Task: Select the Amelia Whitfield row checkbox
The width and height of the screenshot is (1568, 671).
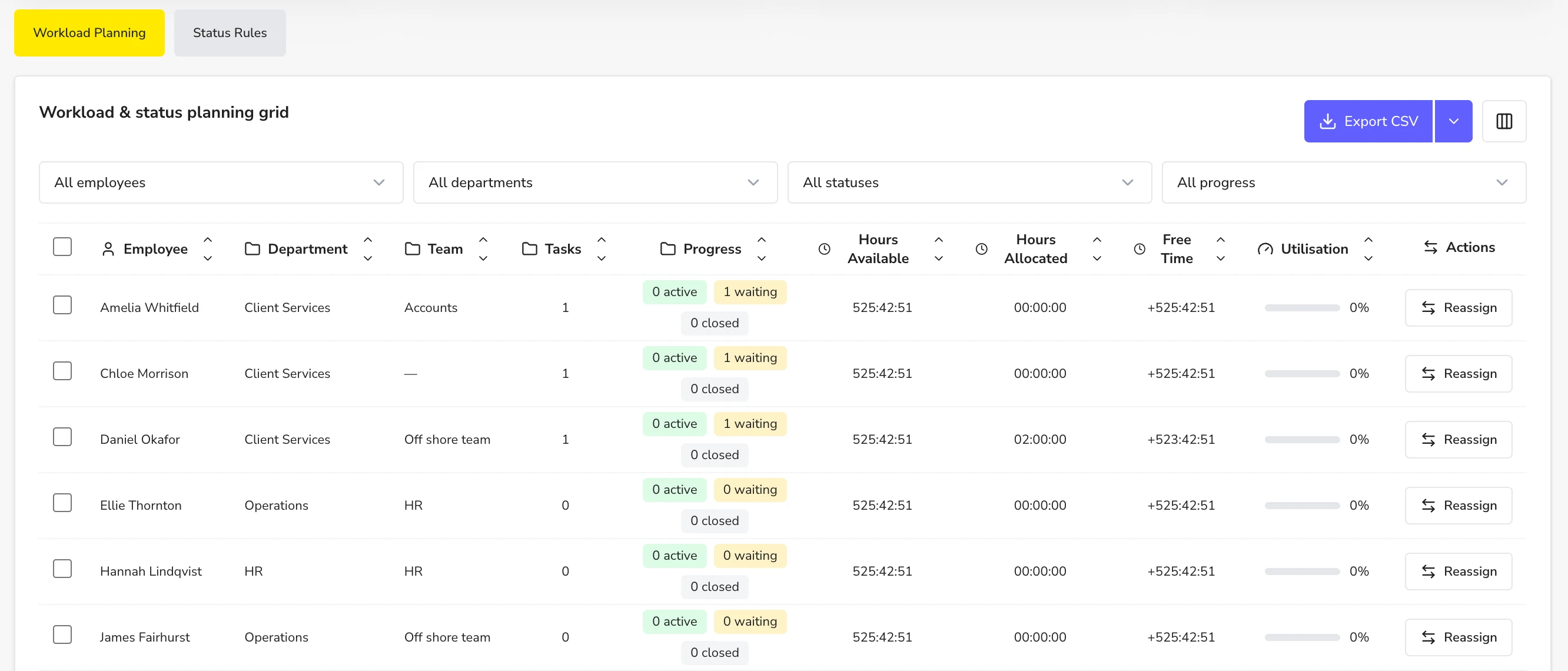Action: pyautogui.click(x=62, y=304)
